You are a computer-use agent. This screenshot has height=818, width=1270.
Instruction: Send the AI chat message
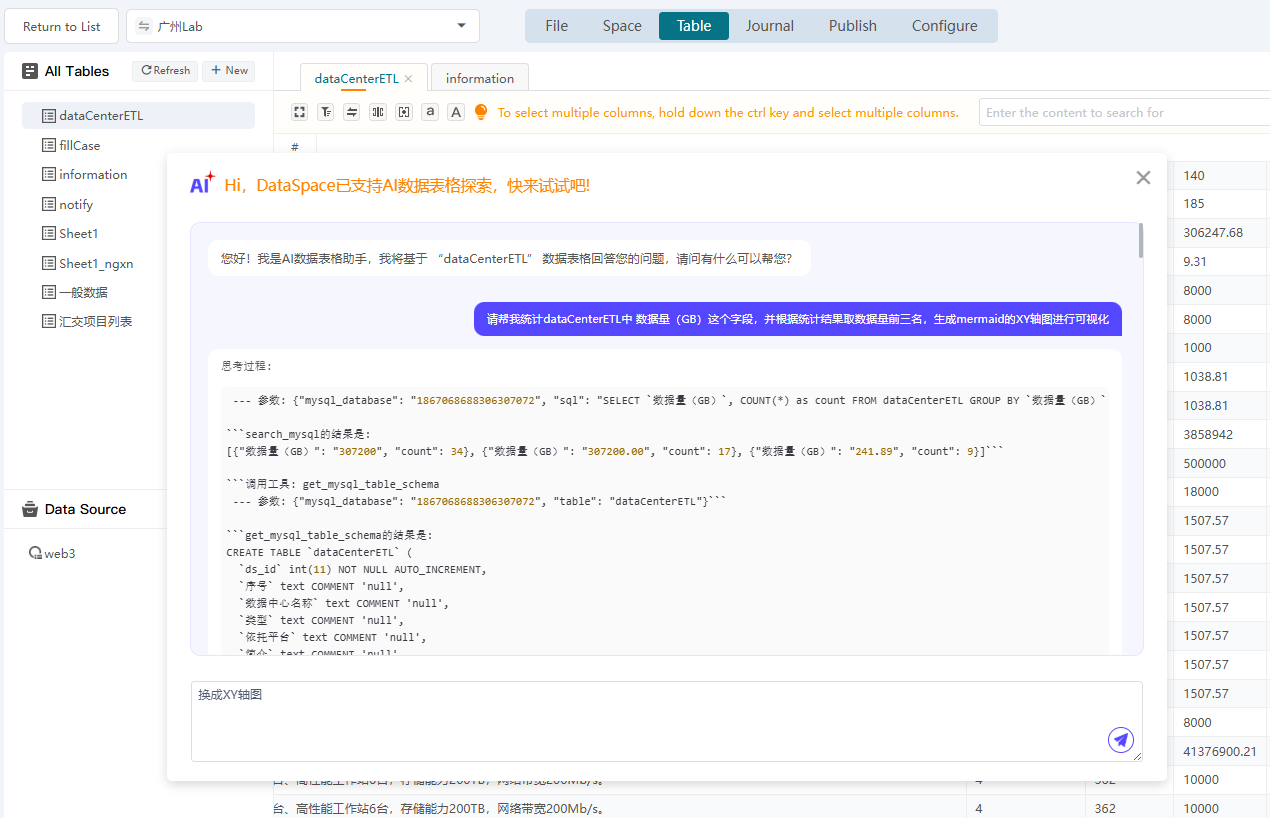coord(1121,740)
